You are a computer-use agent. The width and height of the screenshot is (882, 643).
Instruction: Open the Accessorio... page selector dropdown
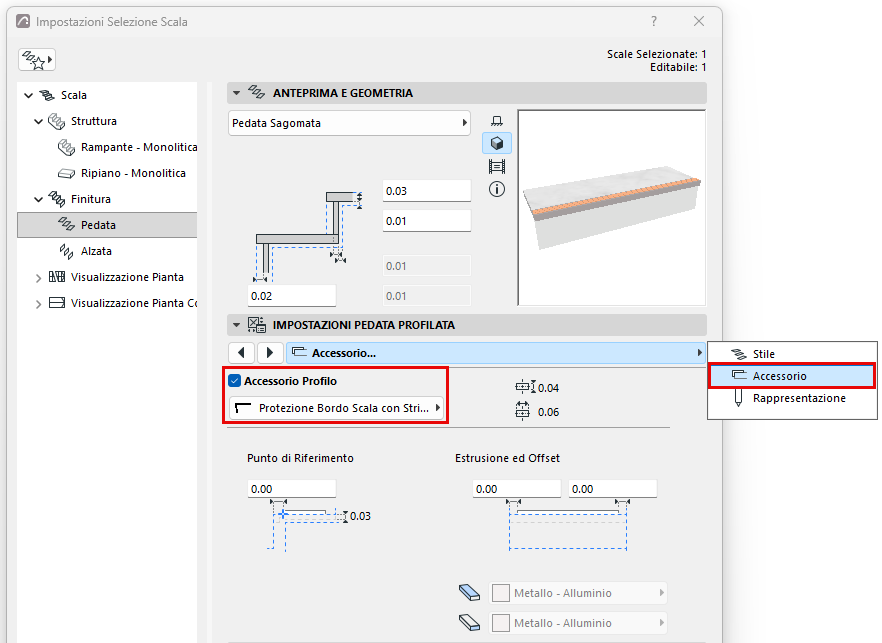click(x=496, y=353)
